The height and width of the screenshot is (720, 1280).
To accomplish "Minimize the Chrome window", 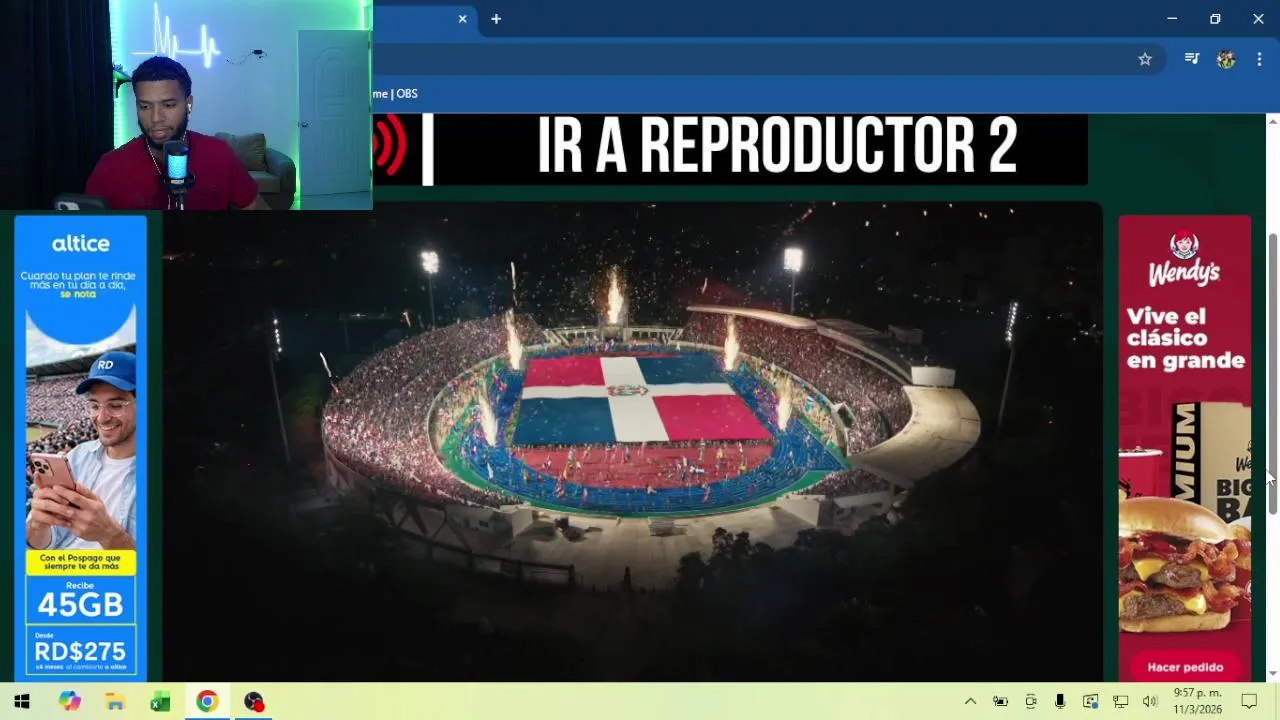I will pos(1172,19).
